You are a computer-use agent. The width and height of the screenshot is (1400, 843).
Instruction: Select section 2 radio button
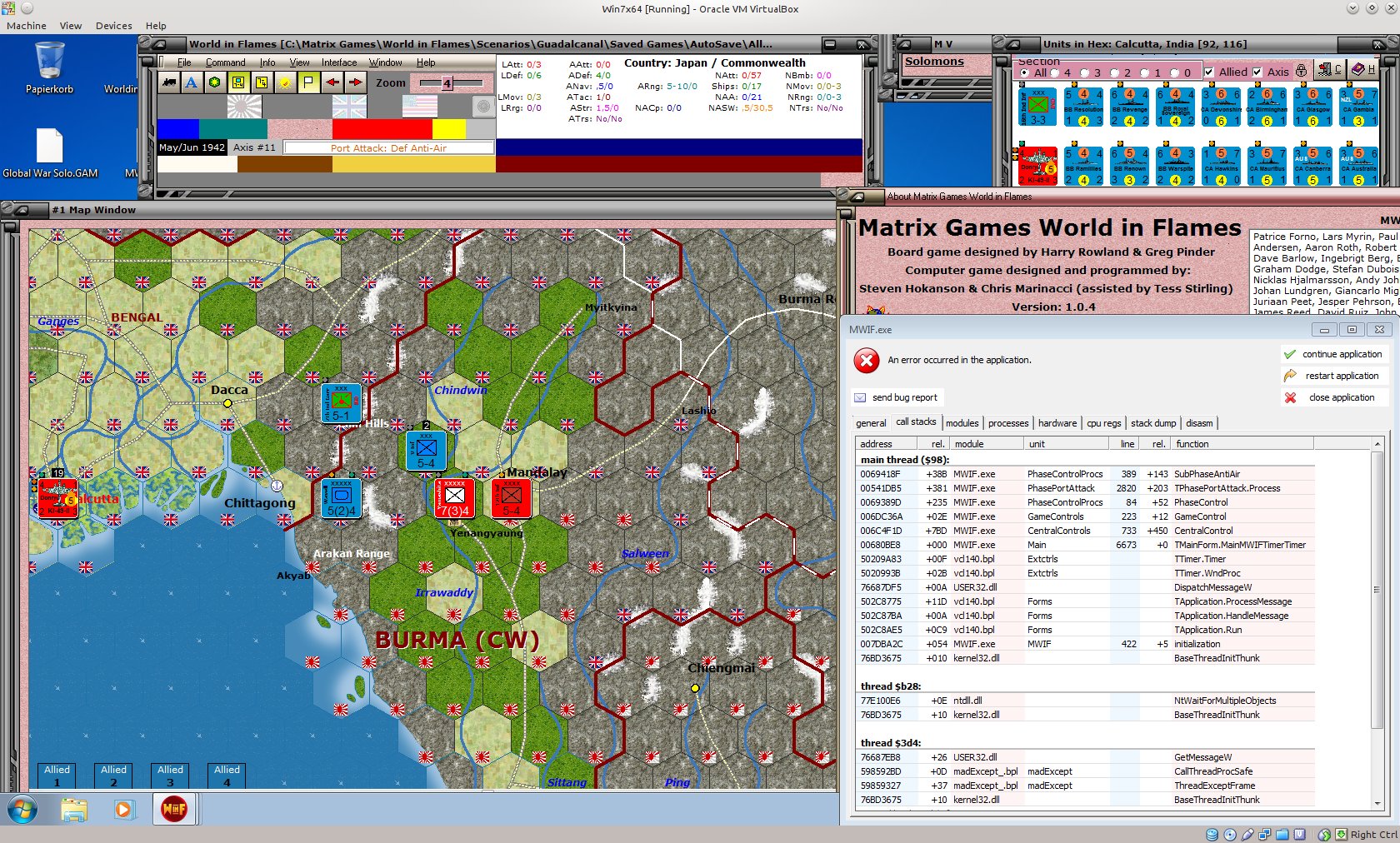click(1115, 72)
